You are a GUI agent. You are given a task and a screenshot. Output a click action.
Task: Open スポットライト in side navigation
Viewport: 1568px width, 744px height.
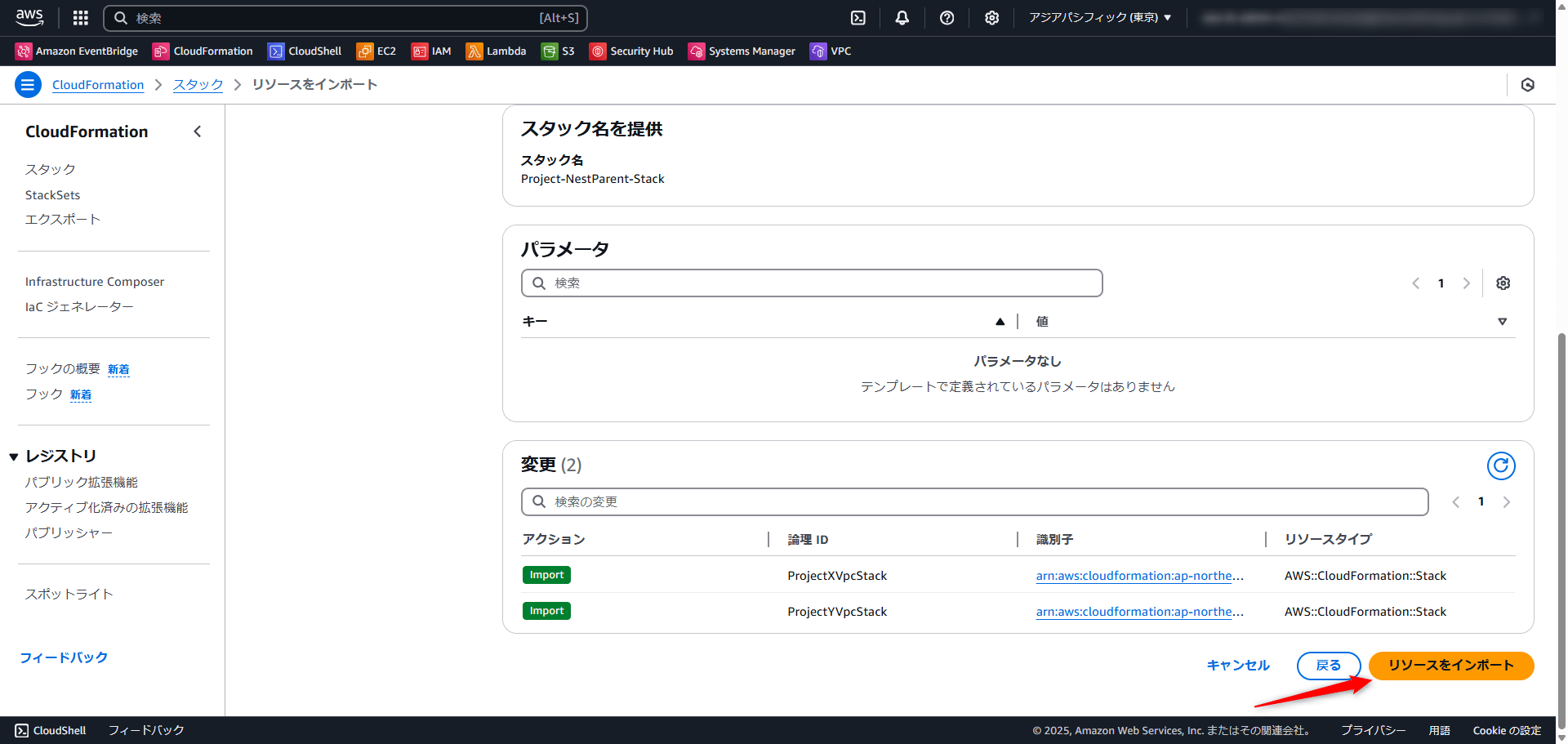pos(69,594)
